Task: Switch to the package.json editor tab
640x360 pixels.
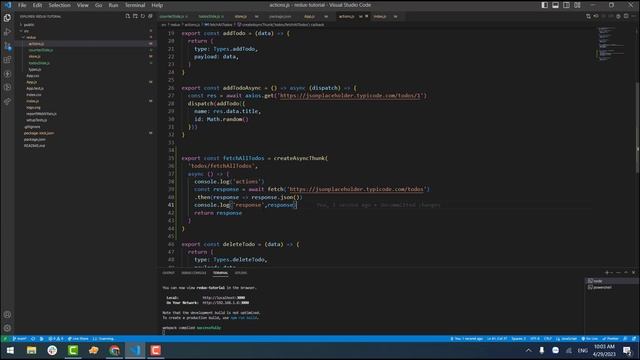Action: 280,17
